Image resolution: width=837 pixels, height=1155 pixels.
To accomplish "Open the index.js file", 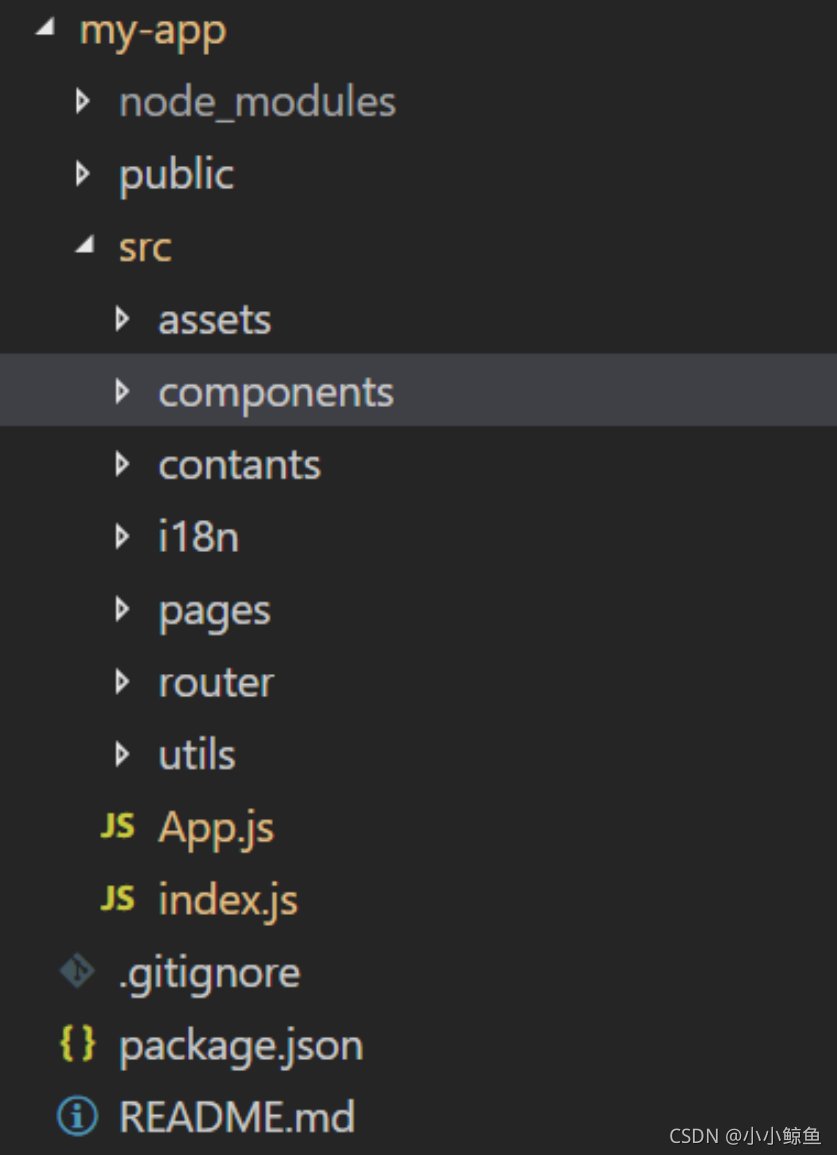I will pos(228,901).
